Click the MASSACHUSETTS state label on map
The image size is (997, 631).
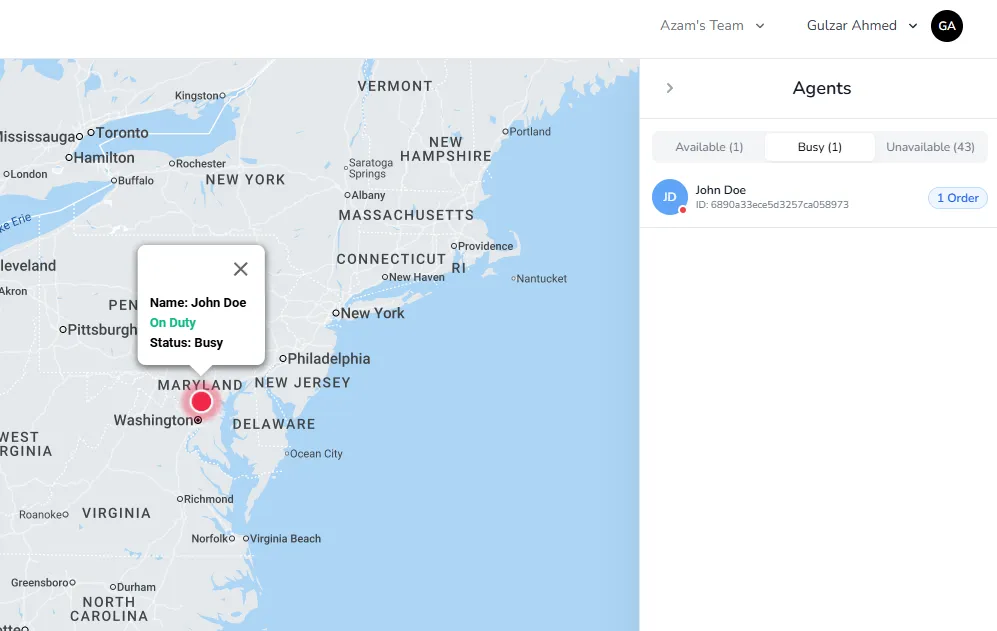[x=406, y=215]
